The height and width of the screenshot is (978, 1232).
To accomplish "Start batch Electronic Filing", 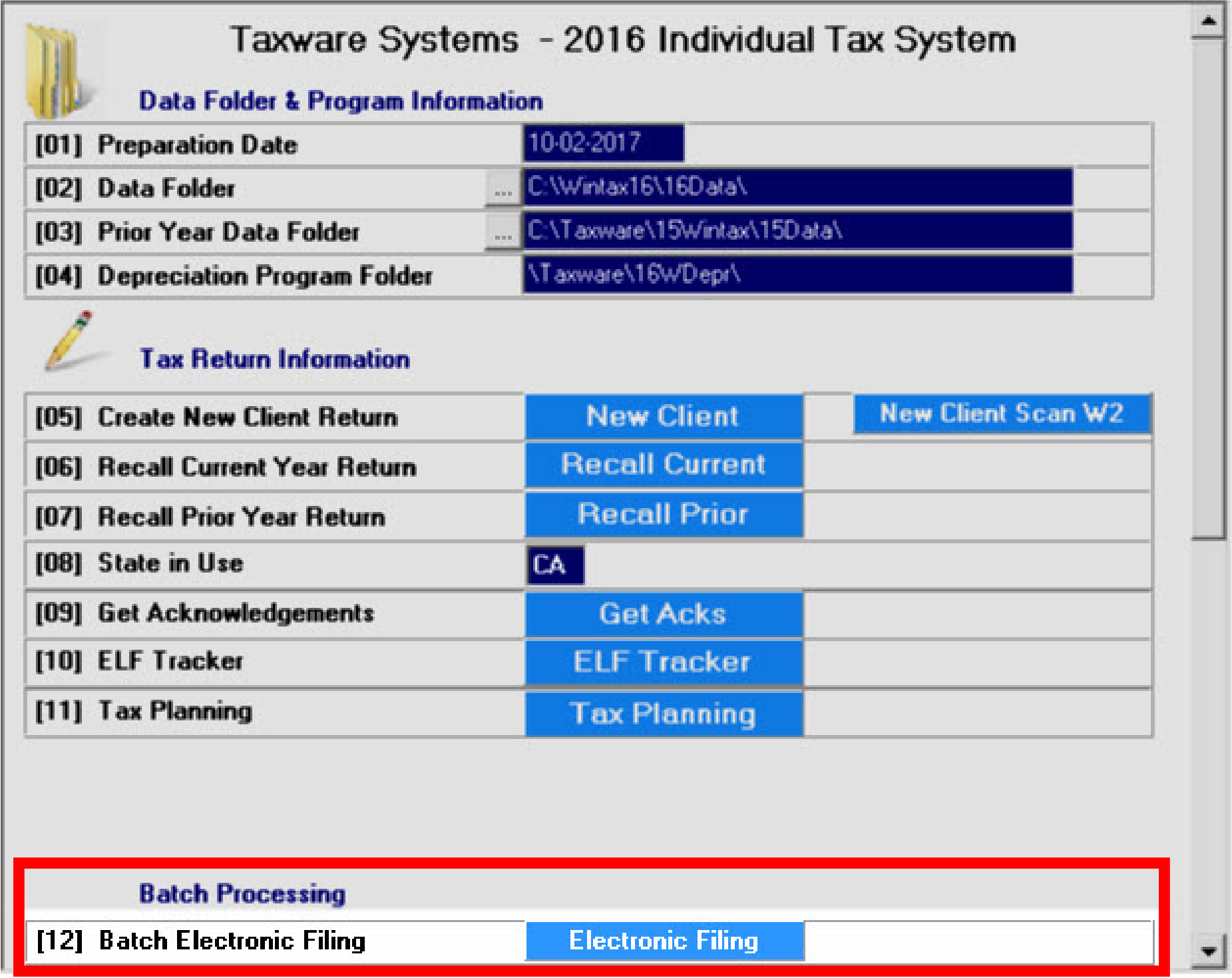I will pyautogui.click(x=664, y=941).
